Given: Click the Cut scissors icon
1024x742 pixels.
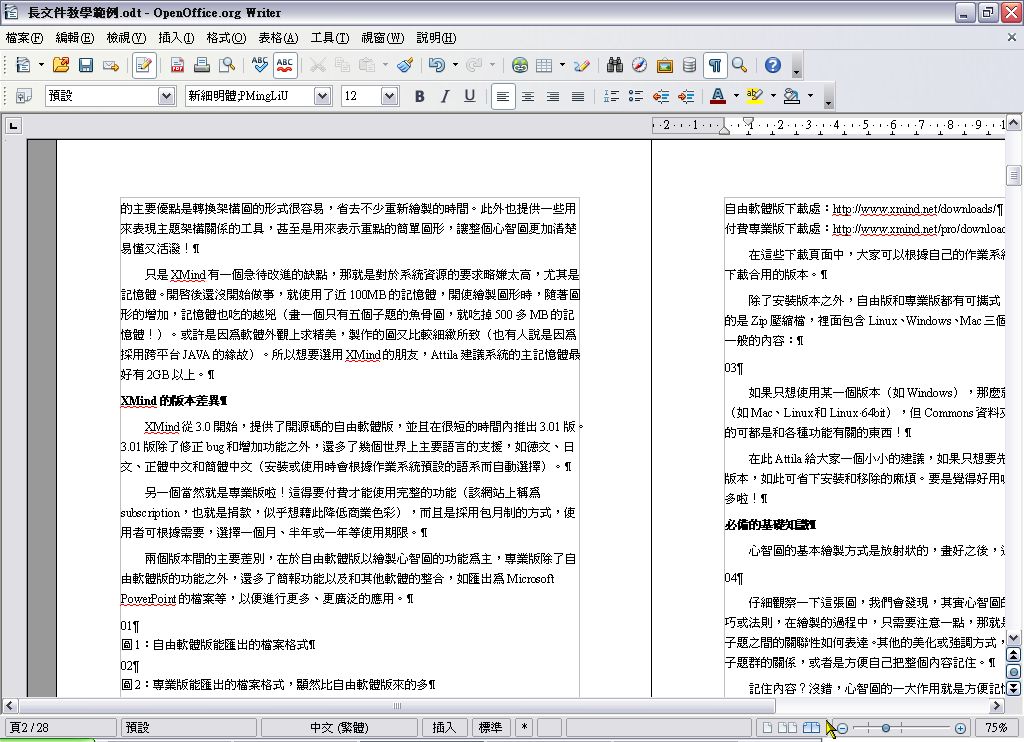Looking at the screenshot, I should coord(317,65).
